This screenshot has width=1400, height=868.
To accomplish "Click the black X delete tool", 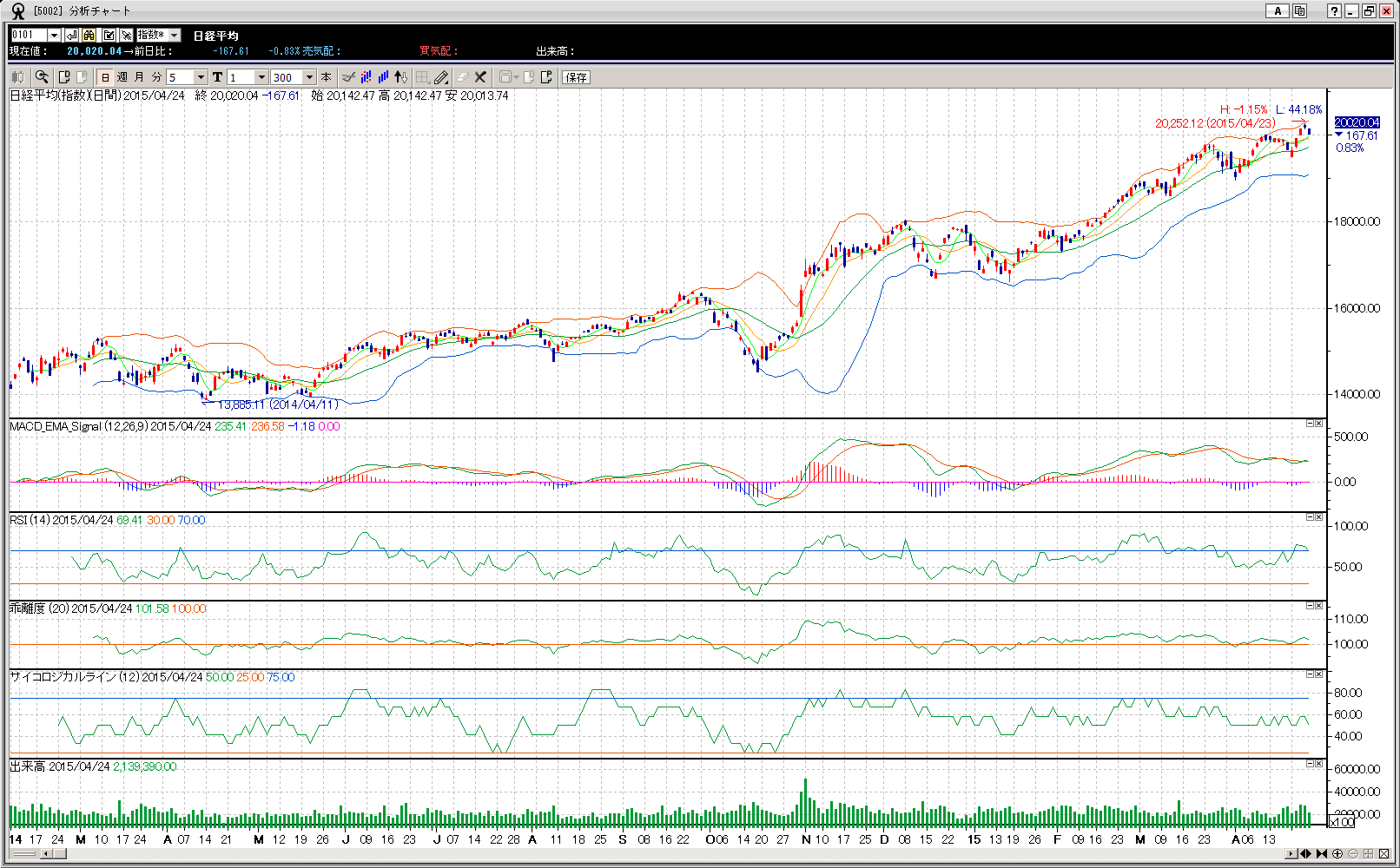I will point(480,77).
